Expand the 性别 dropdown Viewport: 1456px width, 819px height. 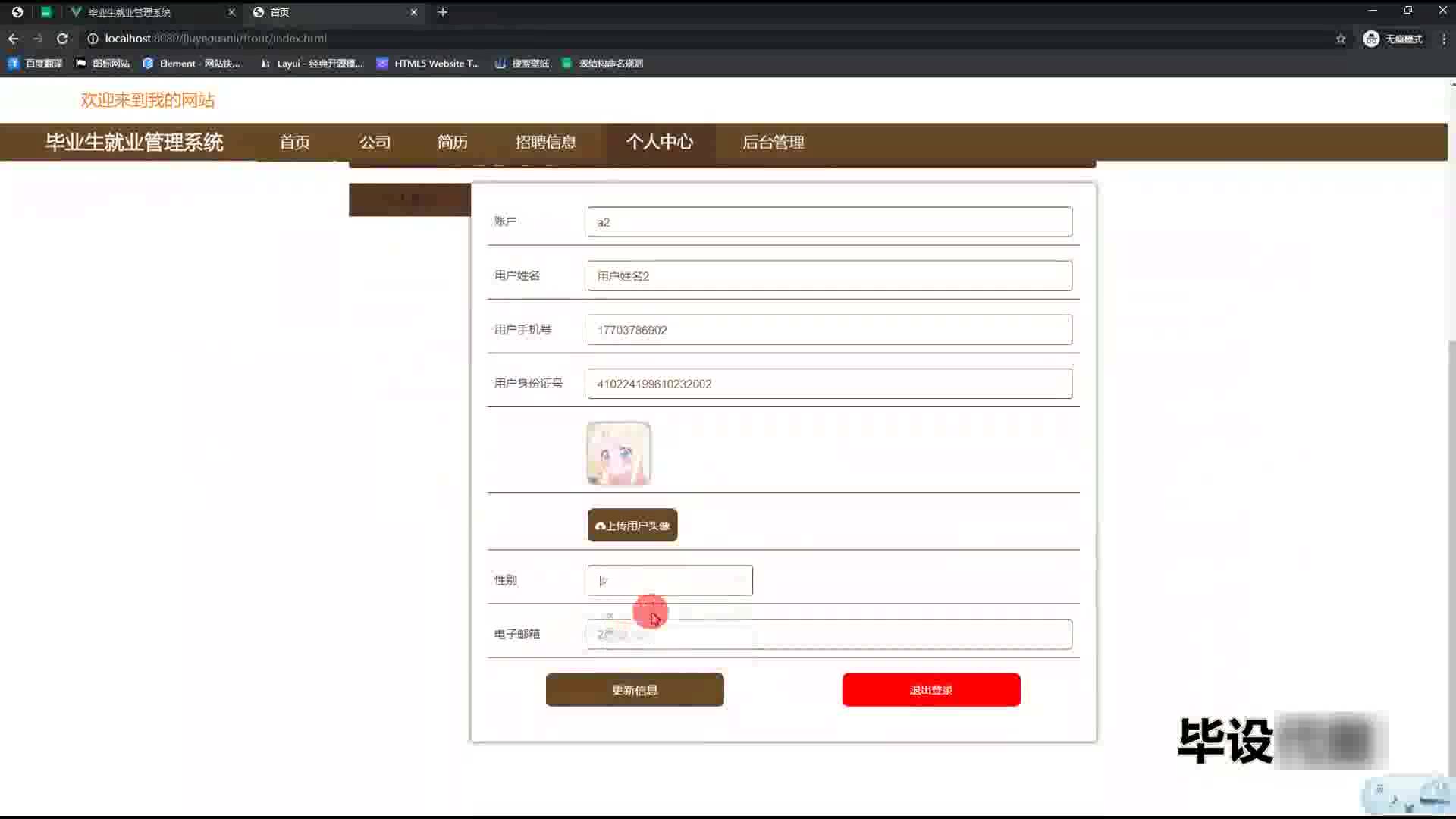click(670, 580)
